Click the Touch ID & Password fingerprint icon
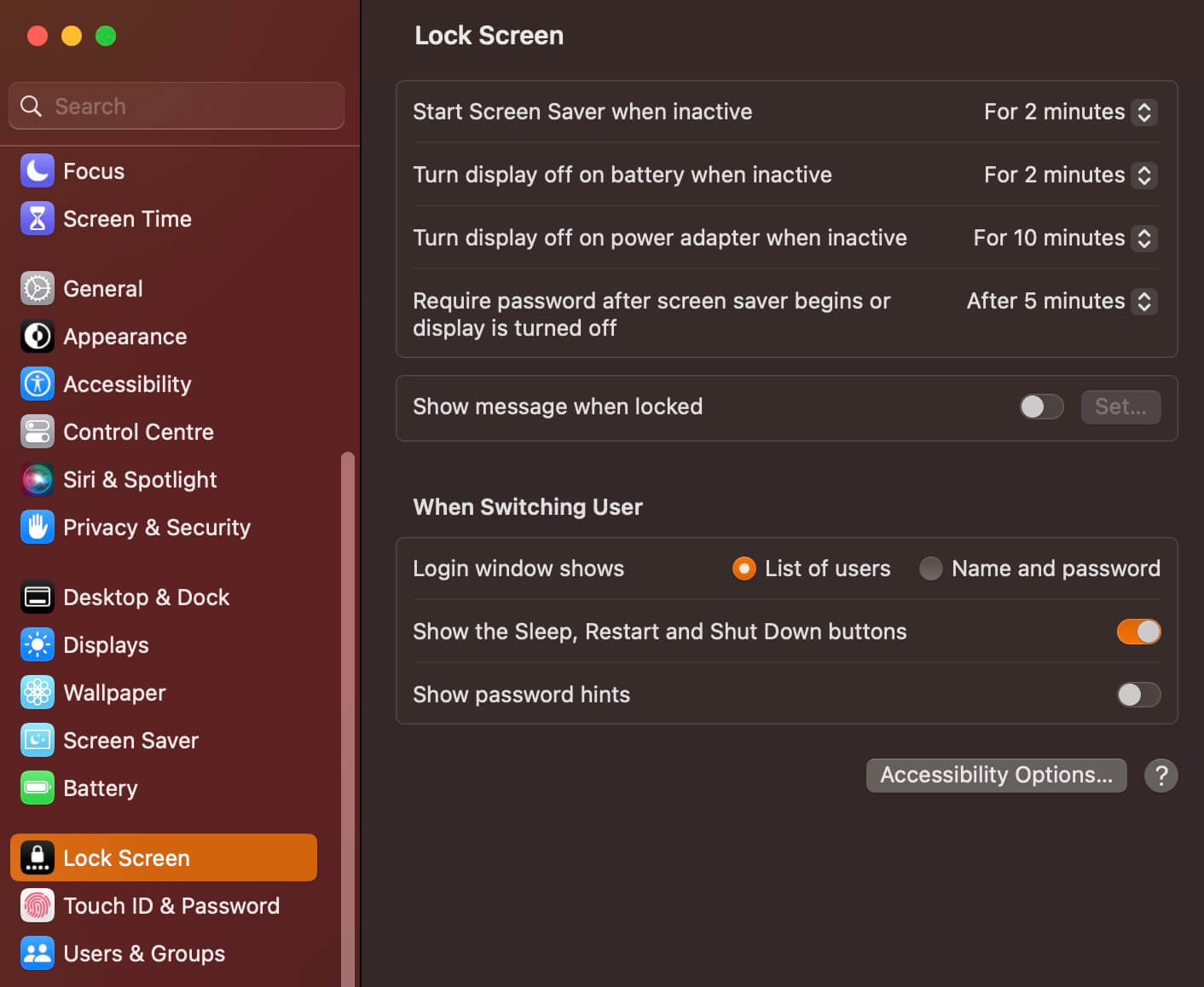Viewport: 1204px width, 987px height. coord(37,905)
